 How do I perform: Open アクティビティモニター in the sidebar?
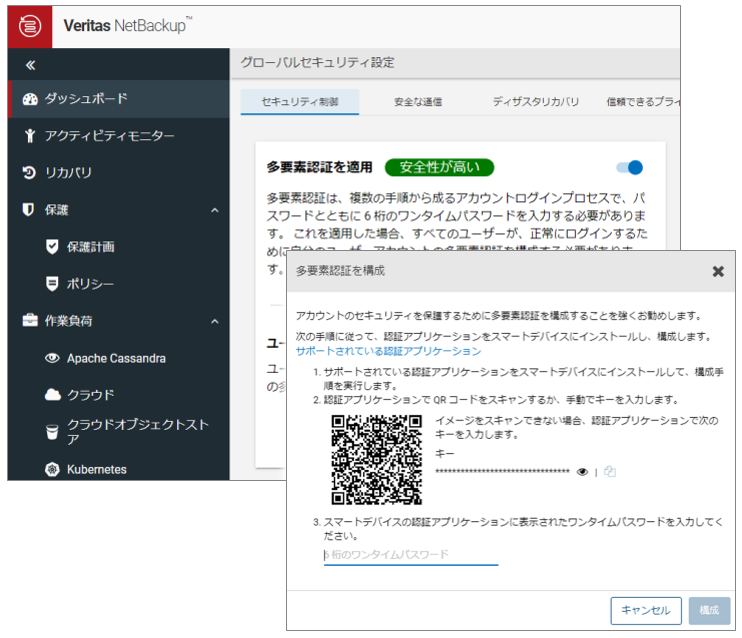119,136
